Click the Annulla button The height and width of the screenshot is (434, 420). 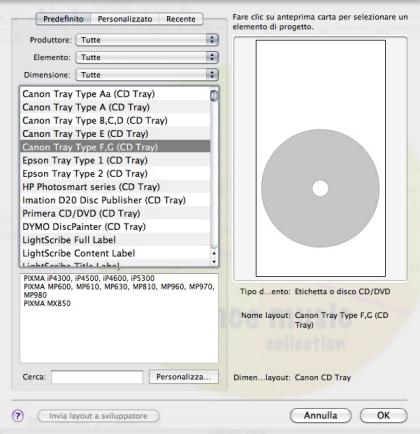pyautogui.click(x=321, y=416)
